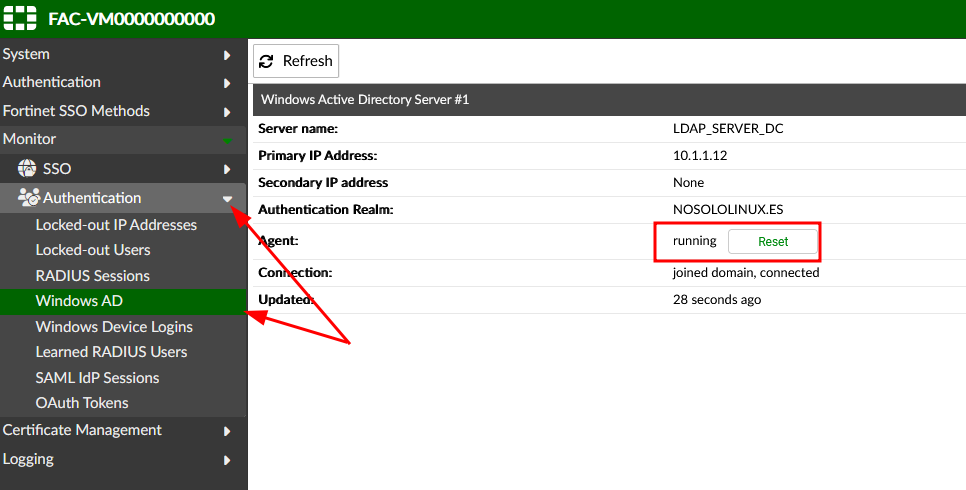Open Locked-out Users page

click(x=93, y=250)
